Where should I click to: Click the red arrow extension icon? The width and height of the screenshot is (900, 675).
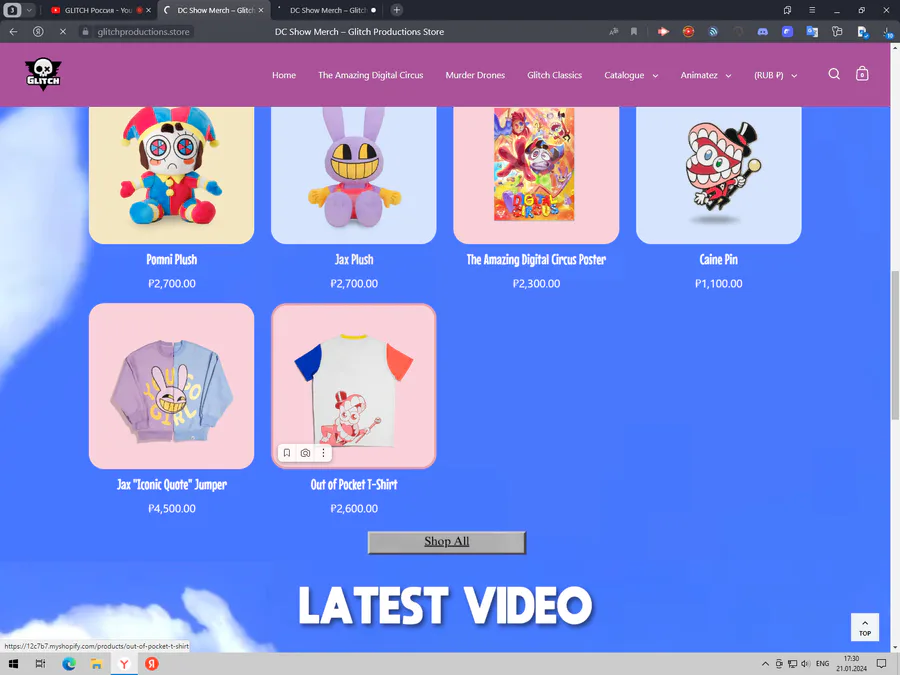click(x=664, y=32)
